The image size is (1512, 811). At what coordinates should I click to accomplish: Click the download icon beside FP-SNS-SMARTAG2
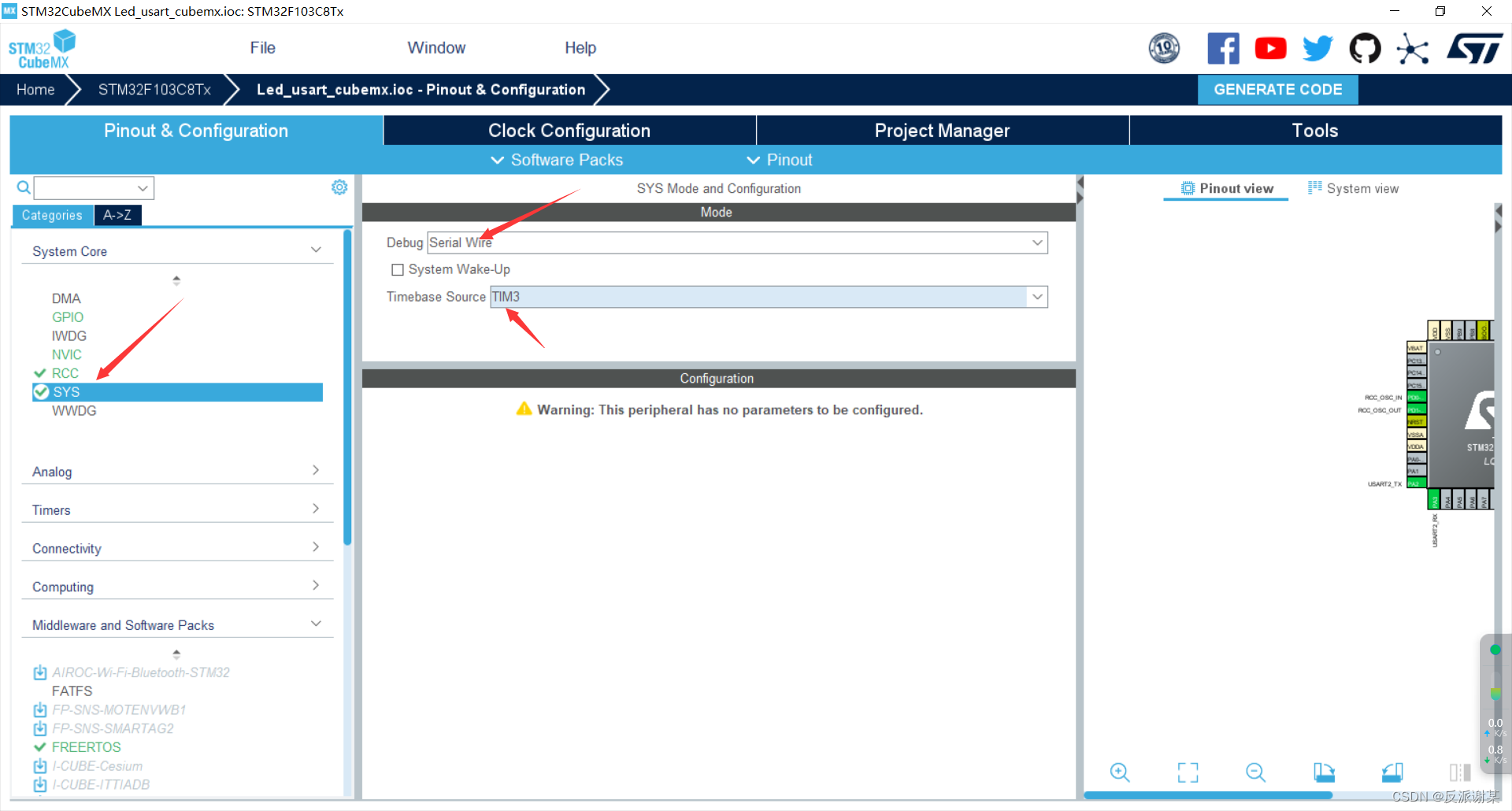coord(40,728)
